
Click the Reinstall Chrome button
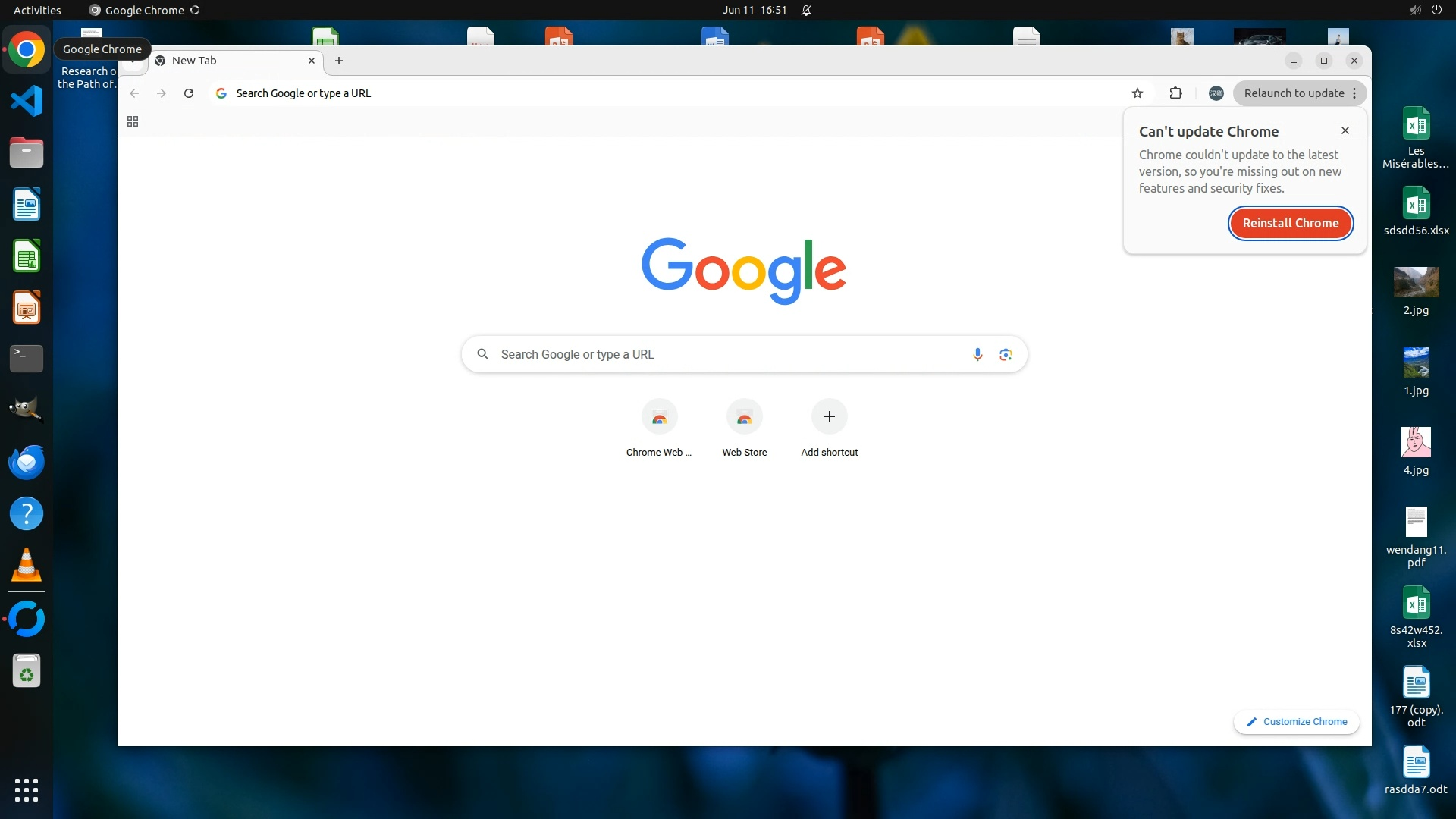(1290, 223)
